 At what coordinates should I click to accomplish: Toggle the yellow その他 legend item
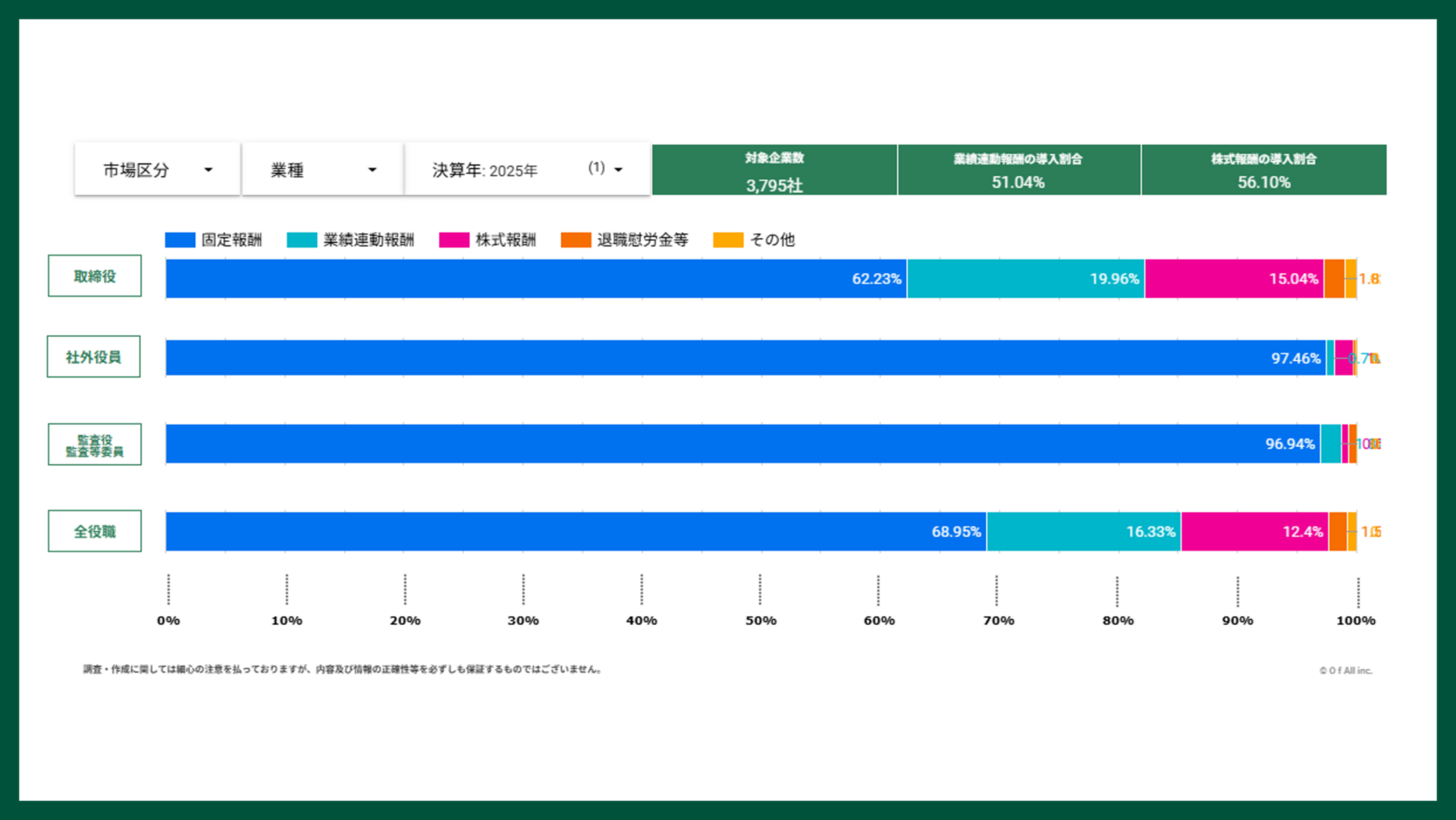coord(728,240)
